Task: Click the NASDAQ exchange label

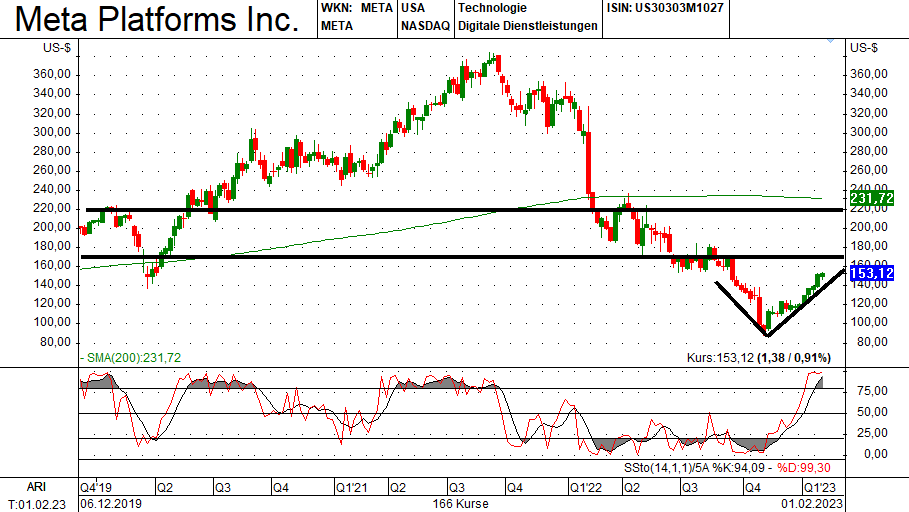Action: (425, 26)
